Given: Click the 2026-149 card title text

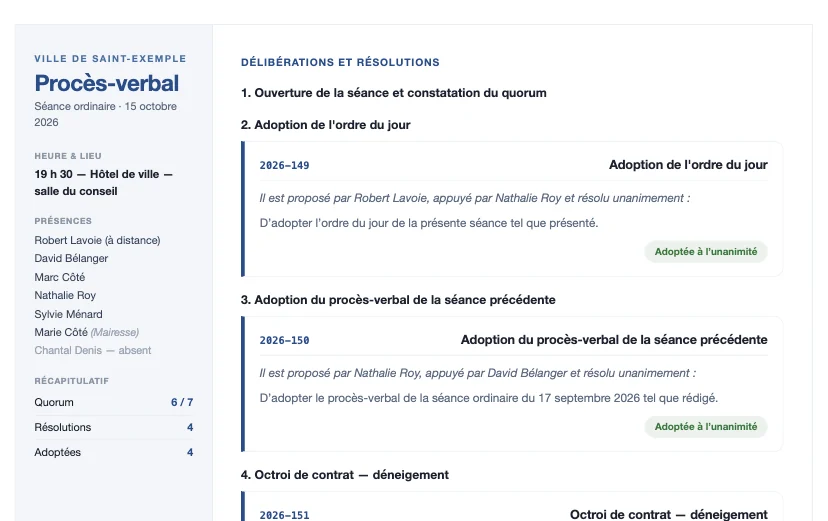Looking at the screenshot, I should tap(688, 165).
